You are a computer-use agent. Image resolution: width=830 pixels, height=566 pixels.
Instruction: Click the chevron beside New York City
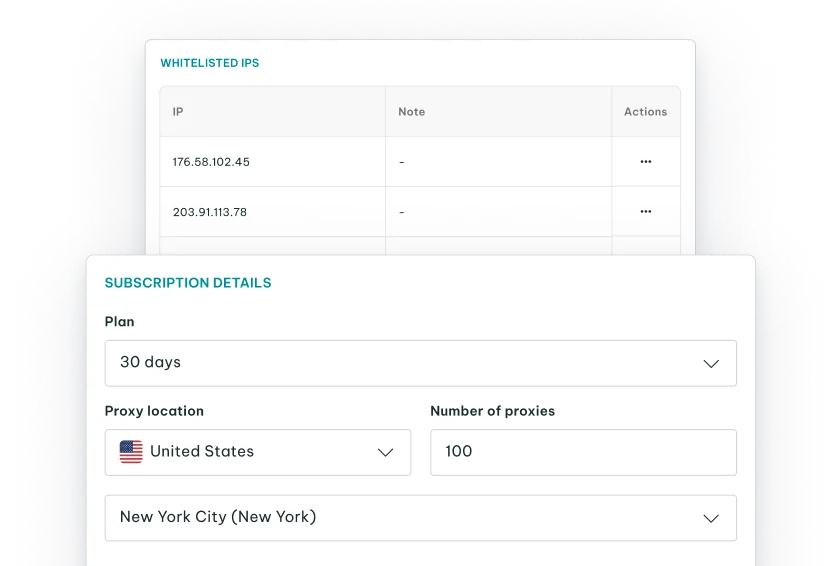pos(711,518)
